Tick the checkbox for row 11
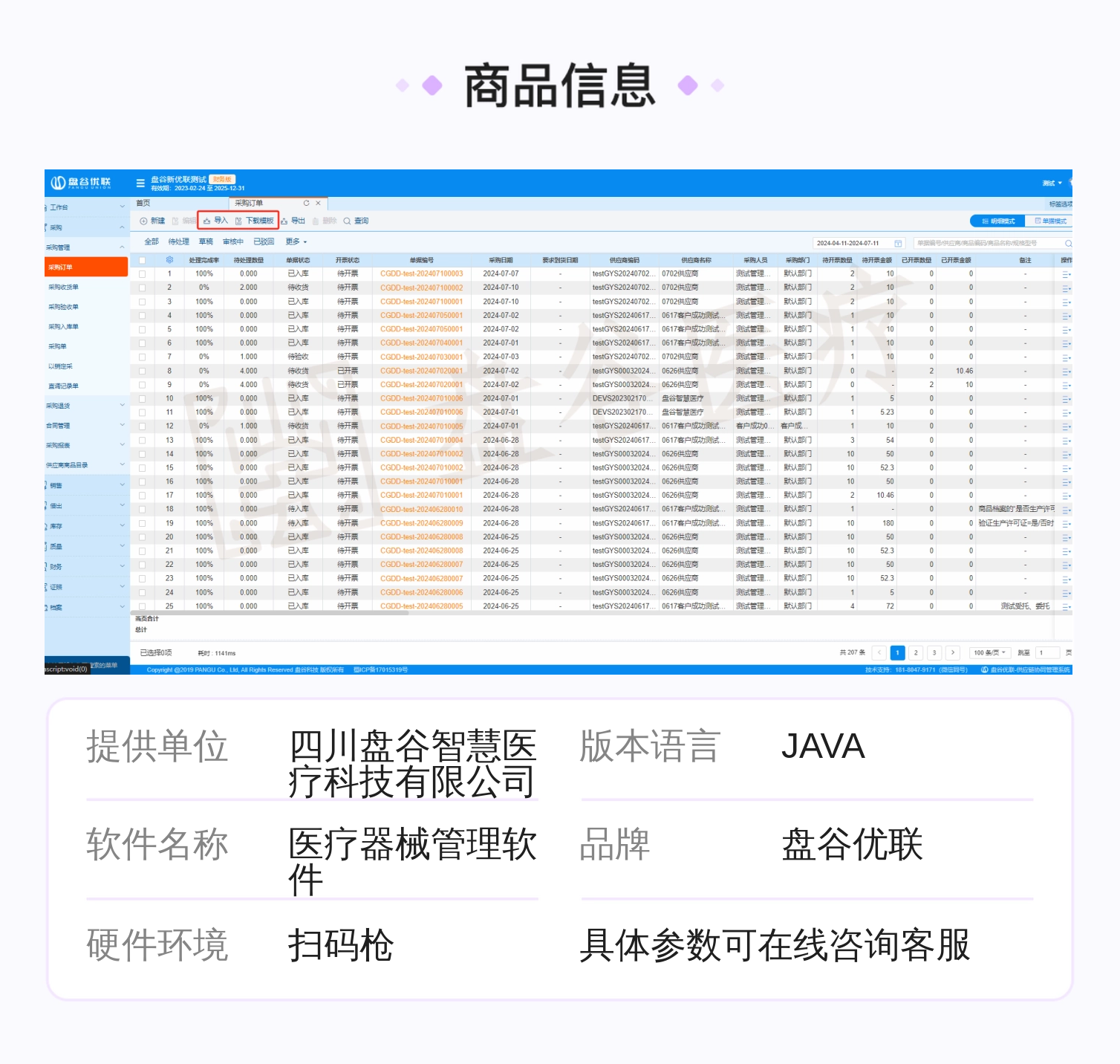Image resolution: width=1120 pixels, height=1064 pixels. pos(142,412)
